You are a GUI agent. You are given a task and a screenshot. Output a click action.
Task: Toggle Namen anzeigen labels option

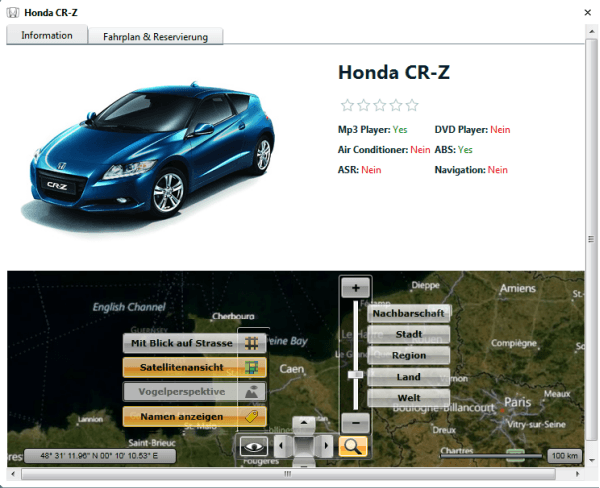194,416
